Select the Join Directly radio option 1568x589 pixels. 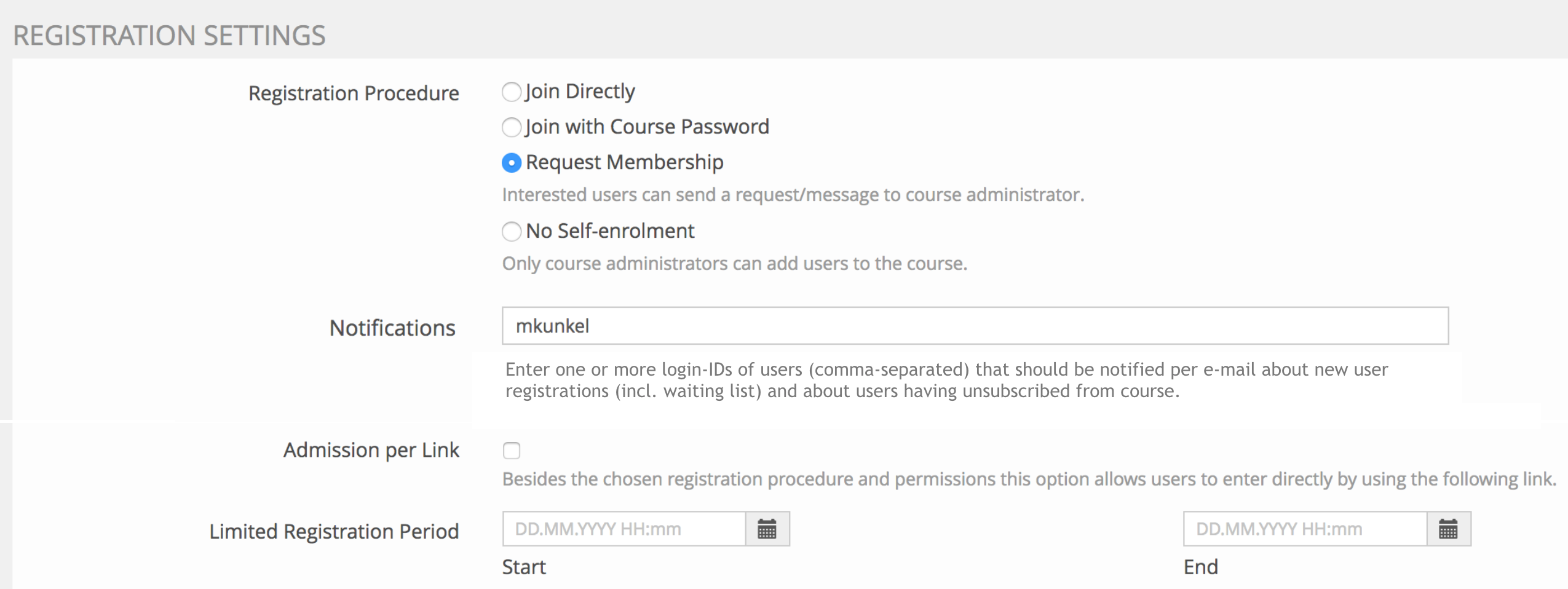click(x=512, y=92)
